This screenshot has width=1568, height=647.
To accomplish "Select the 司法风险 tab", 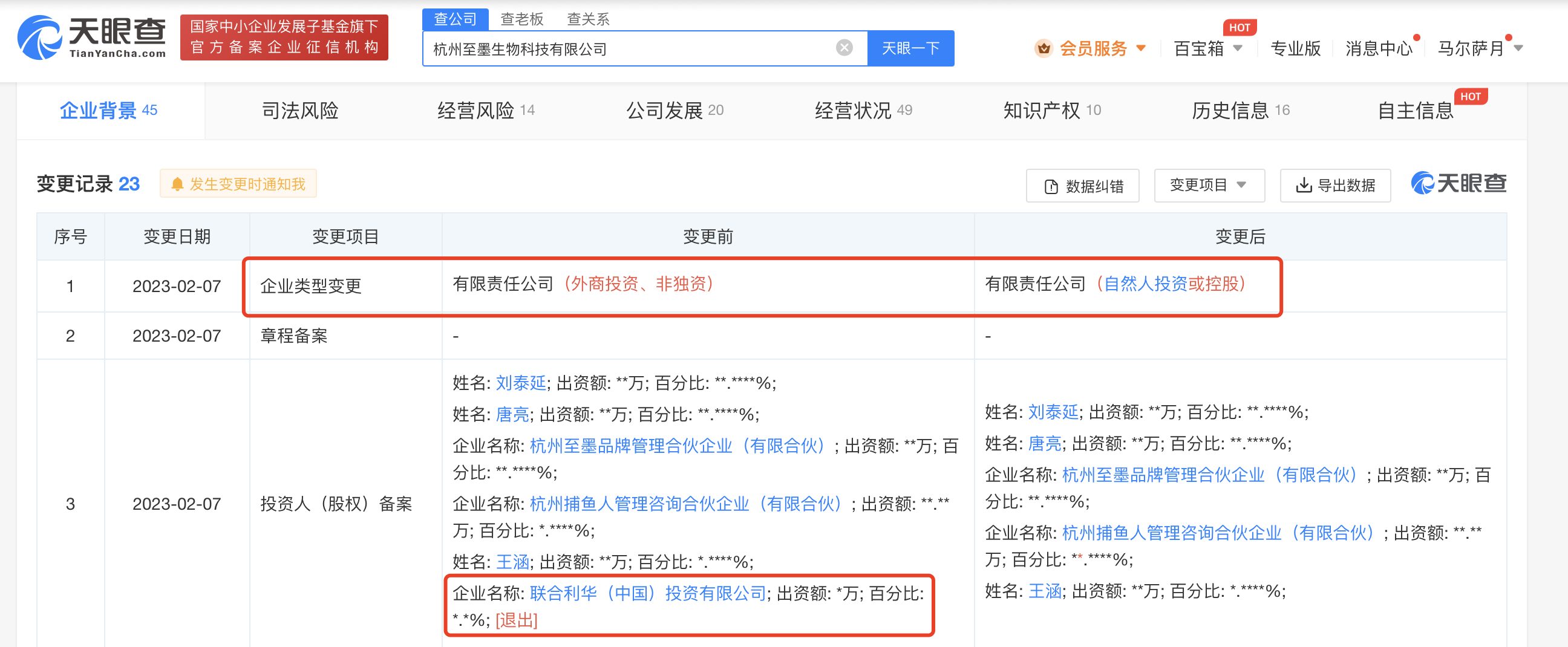I will [300, 110].
